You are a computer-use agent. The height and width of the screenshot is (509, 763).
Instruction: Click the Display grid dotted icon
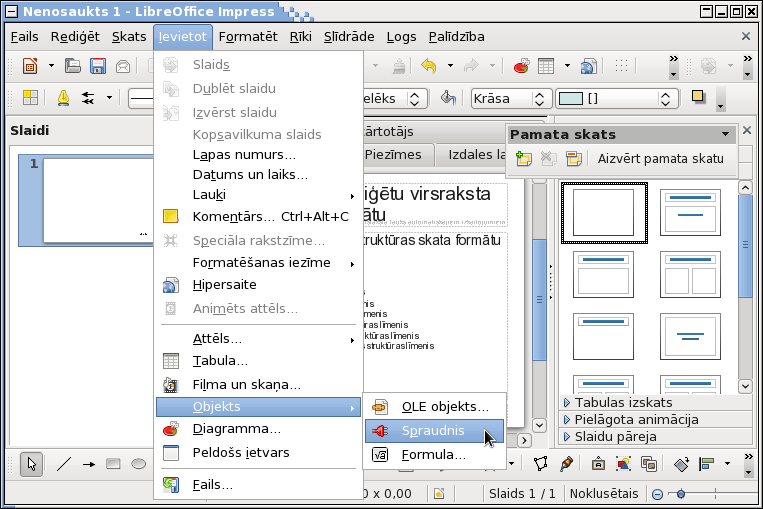(621, 66)
